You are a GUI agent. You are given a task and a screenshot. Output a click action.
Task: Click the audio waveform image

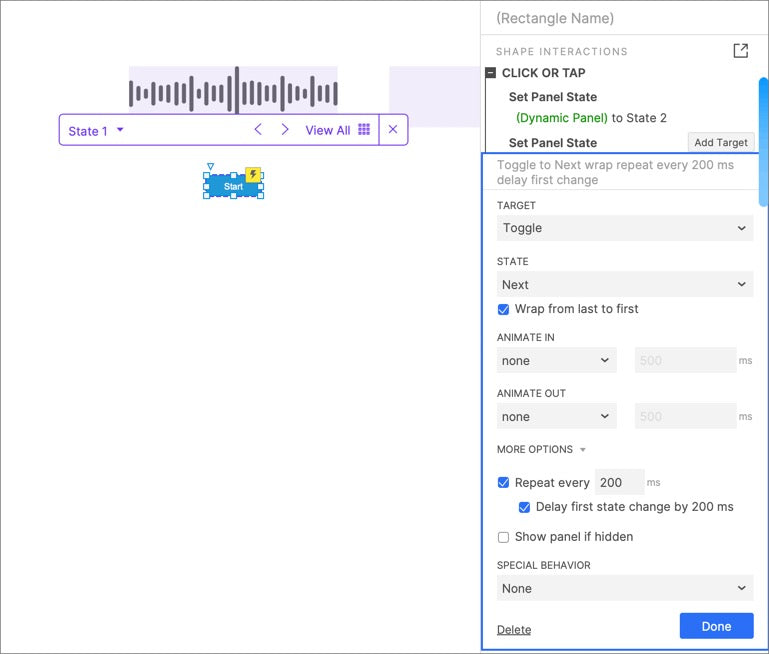[233, 92]
